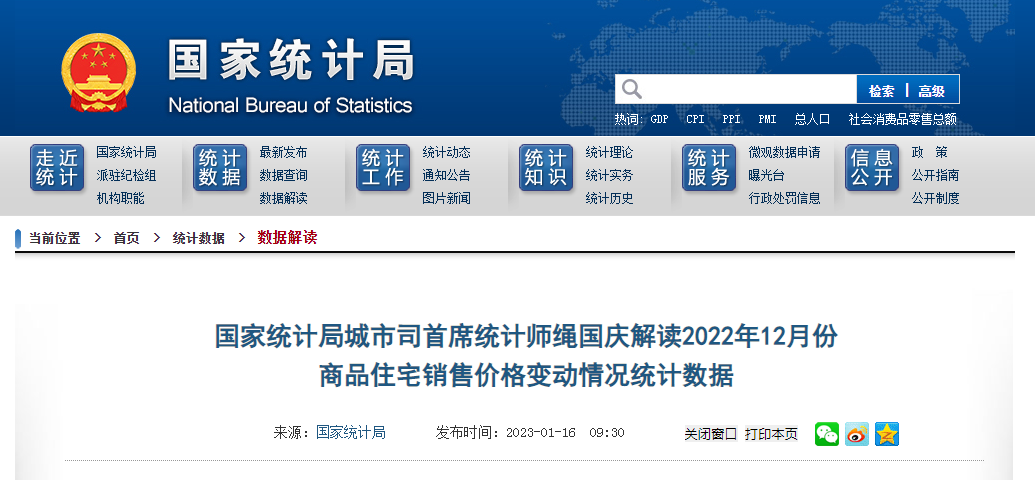Click the QQ Zone star icon

tap(887, 433)
